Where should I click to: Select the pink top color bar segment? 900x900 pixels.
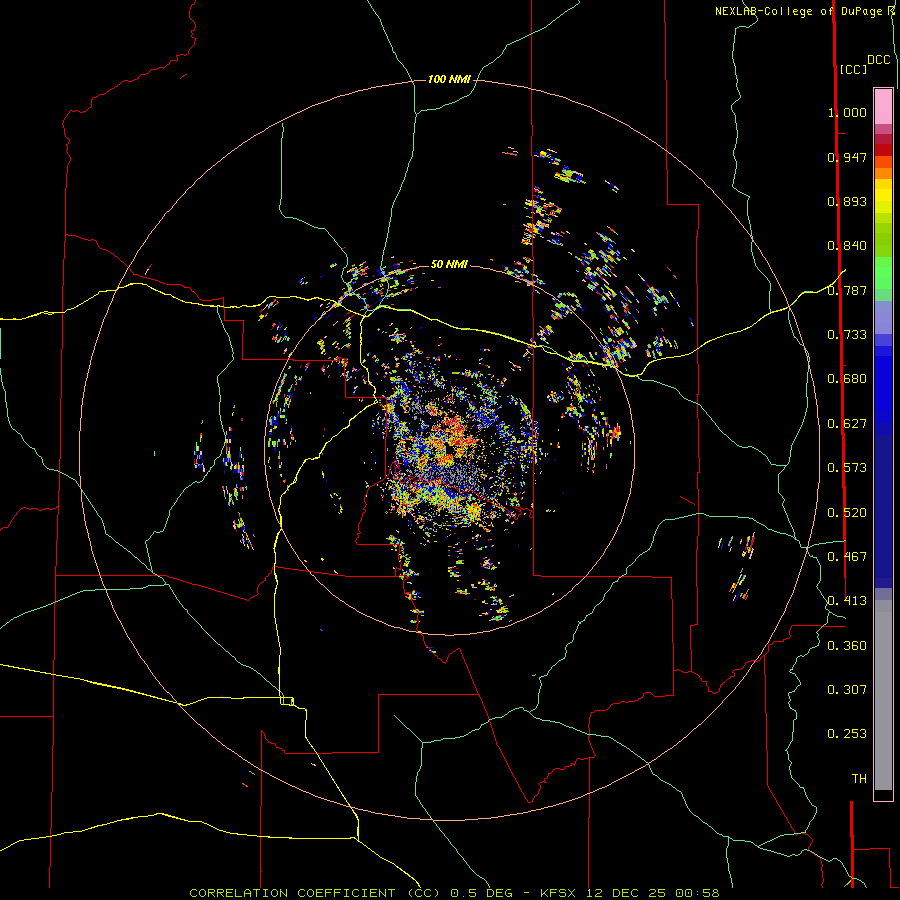(883, 106)
